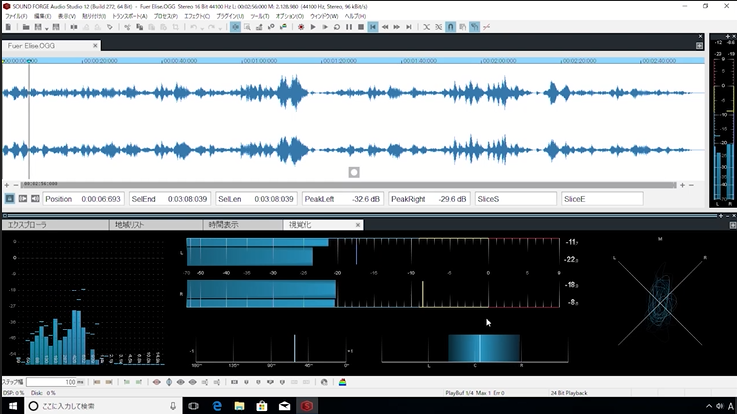Screen dimensions: 737x414
Task: Click the spectrum color palette icon
Action: coord(344,382)
